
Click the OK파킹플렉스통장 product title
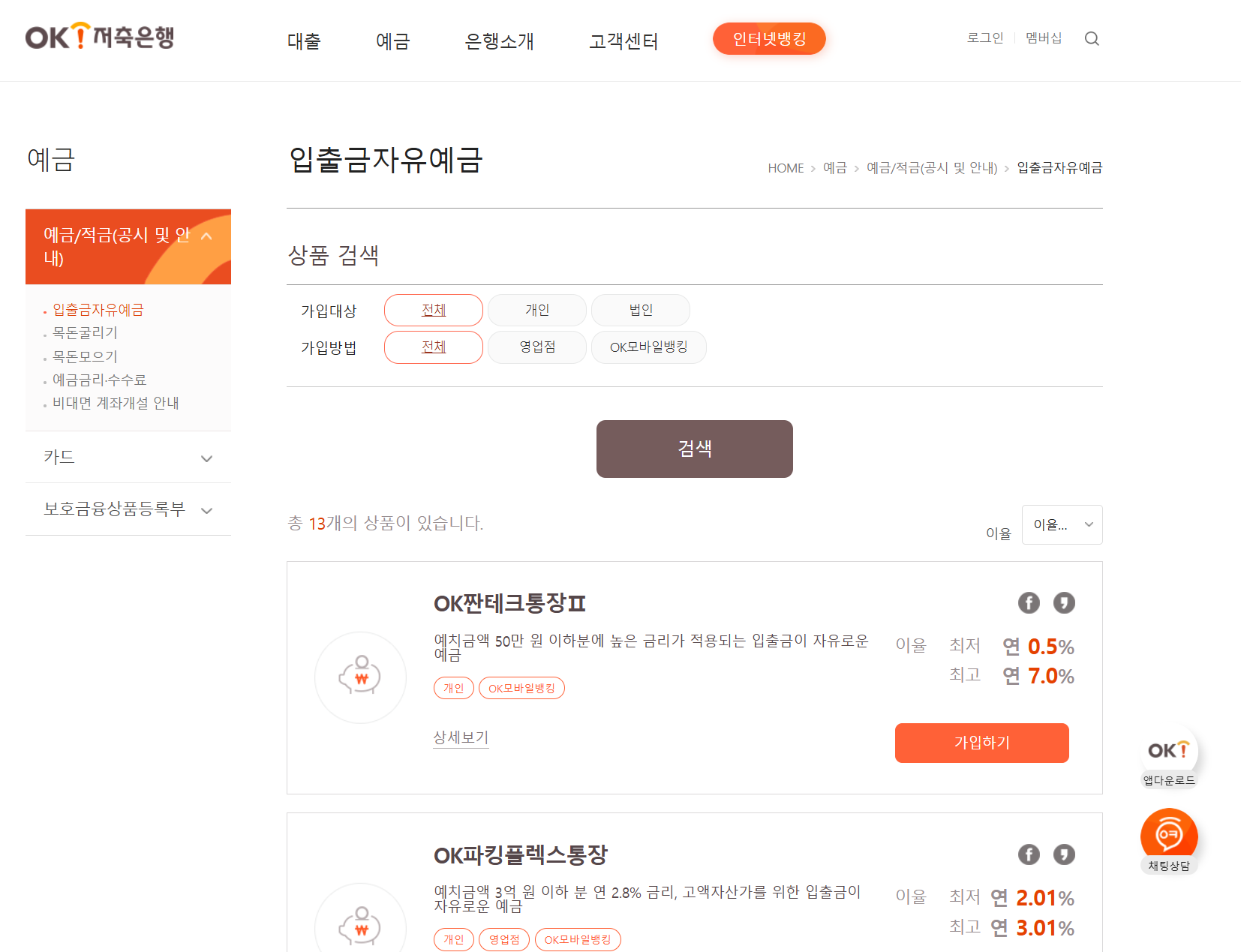[520, 855]
